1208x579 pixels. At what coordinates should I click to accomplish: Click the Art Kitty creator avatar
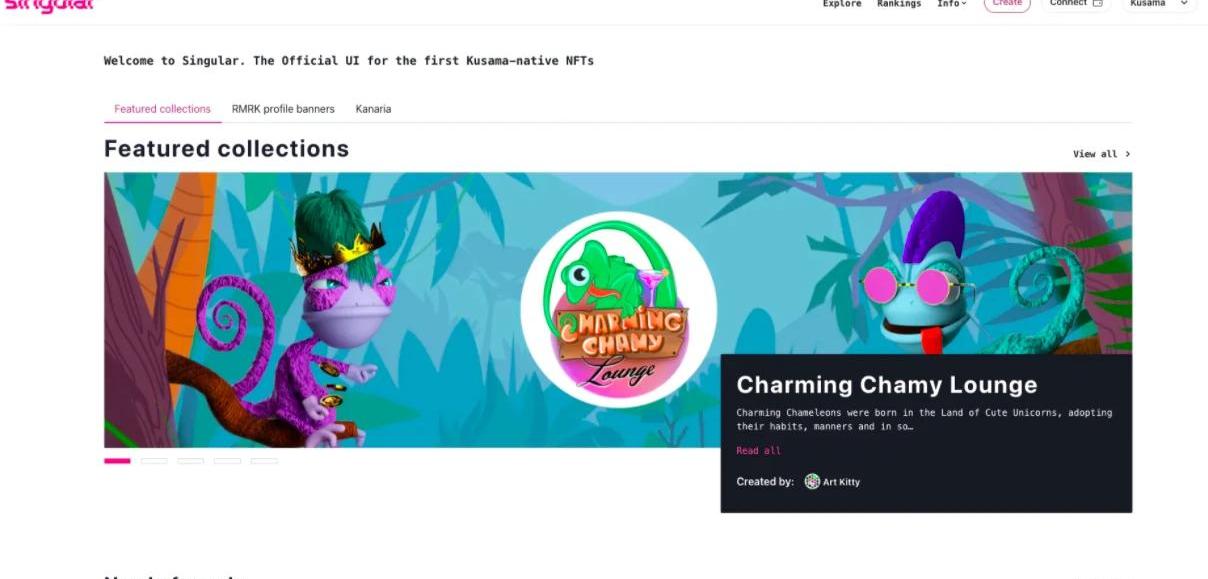pyautogui.click(x=812, y=482)
